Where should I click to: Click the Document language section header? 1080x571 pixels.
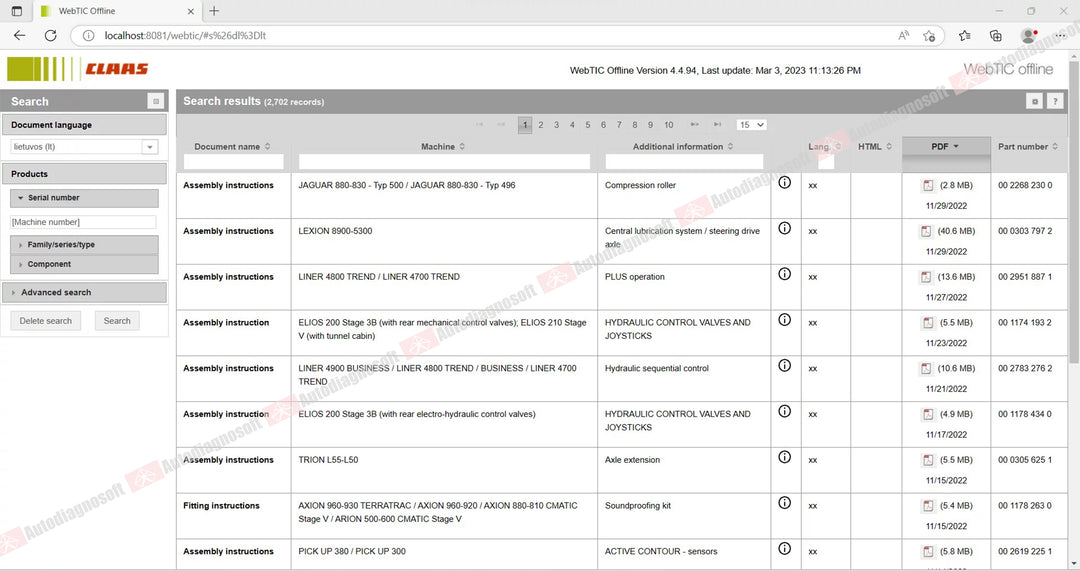[84, 125]
